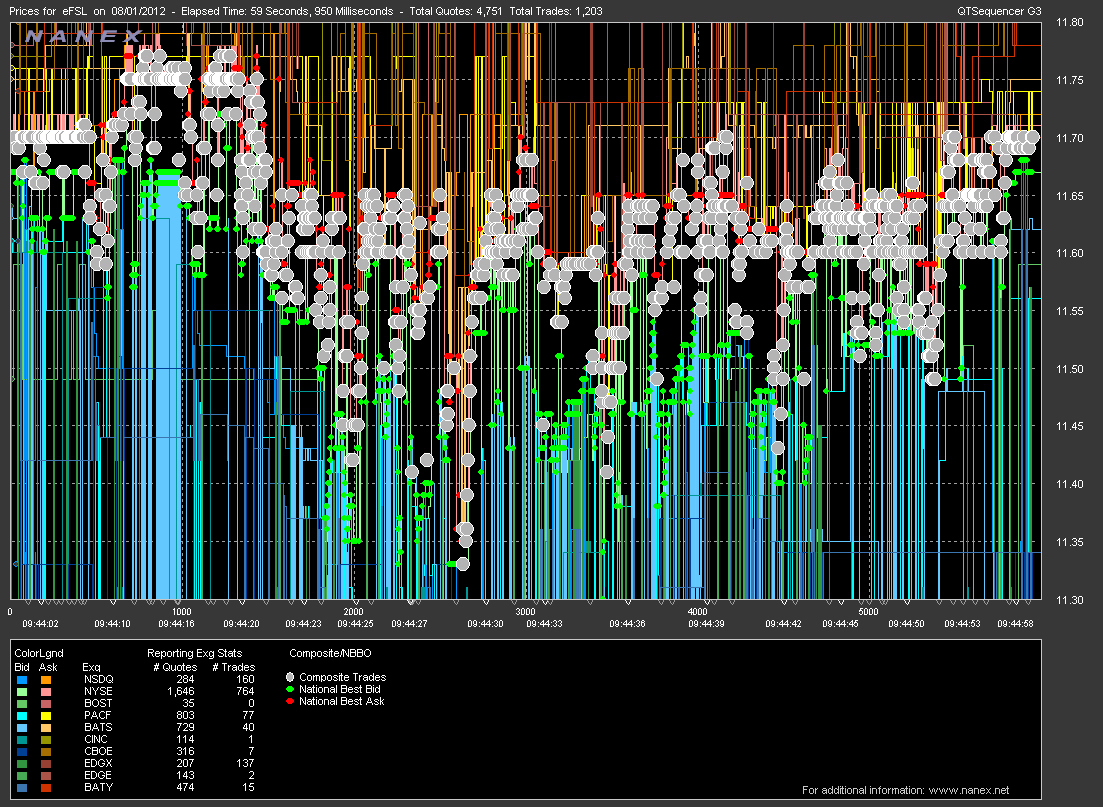Click the 11.50 price axis label
1103x807 pixels.
[x=1069, y=369]
